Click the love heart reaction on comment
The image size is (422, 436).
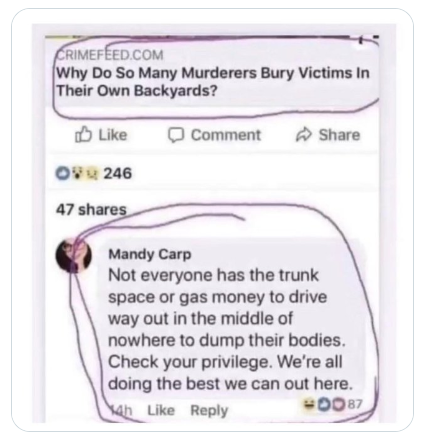(x=340, y=405)
